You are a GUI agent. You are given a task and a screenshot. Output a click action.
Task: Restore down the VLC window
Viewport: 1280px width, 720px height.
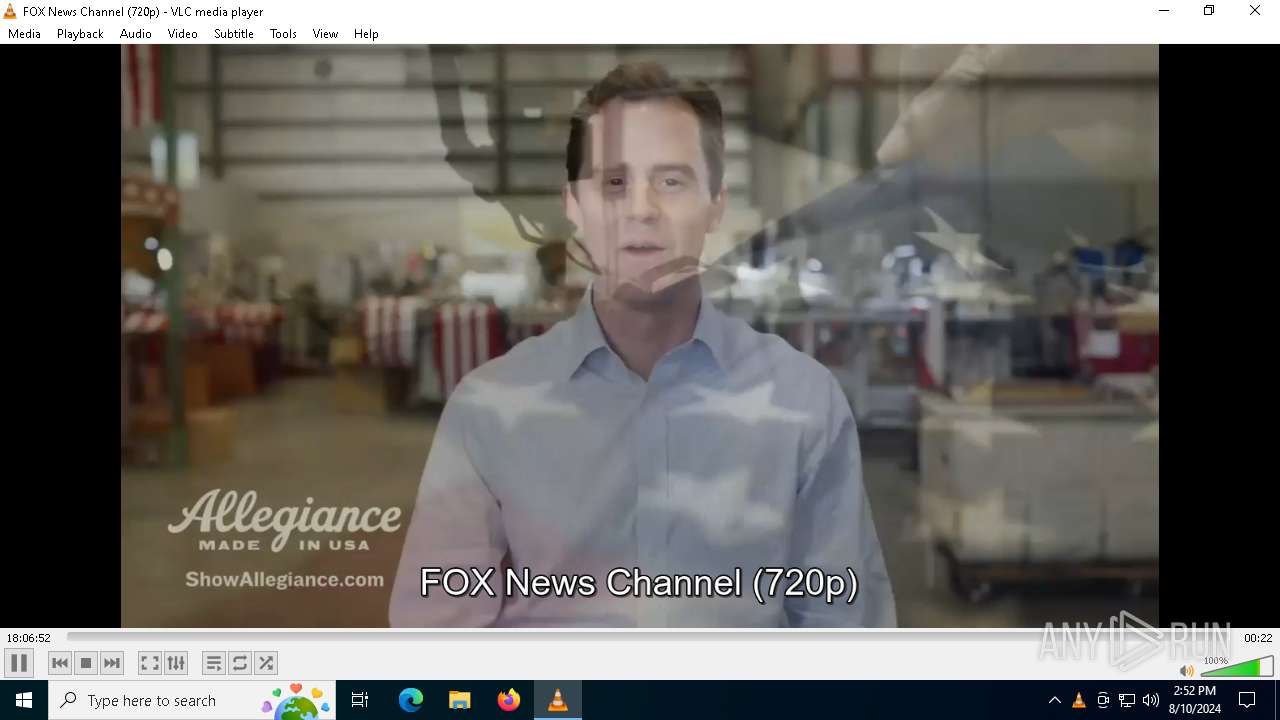tap(1209, 11)
